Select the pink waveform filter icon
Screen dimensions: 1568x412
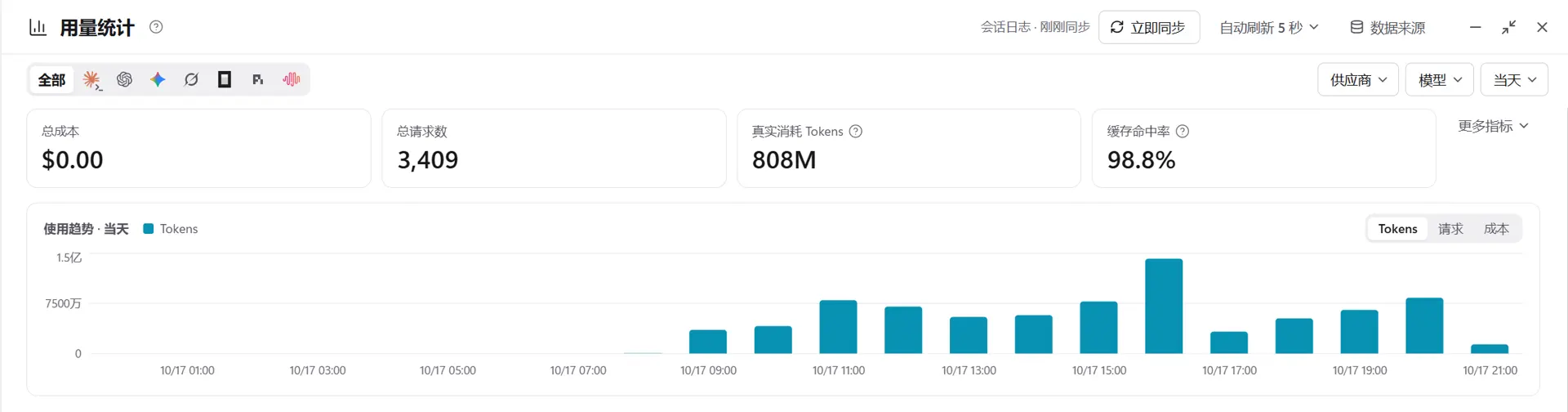point(291,79)
